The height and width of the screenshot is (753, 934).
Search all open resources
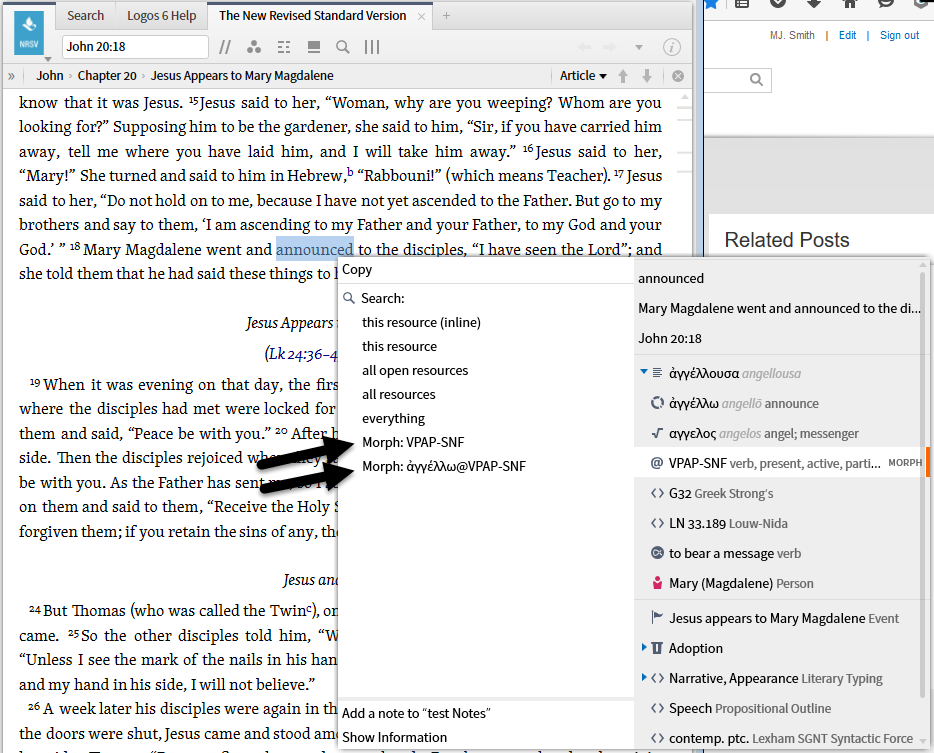coord(415,371)
